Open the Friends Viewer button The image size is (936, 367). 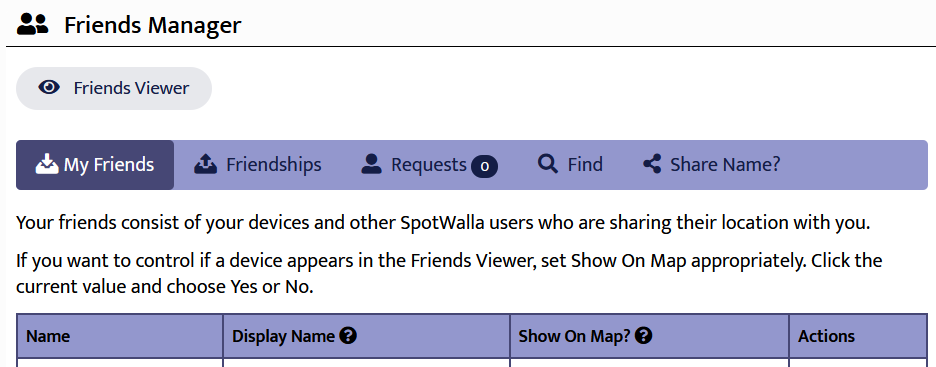pos(113,88)
